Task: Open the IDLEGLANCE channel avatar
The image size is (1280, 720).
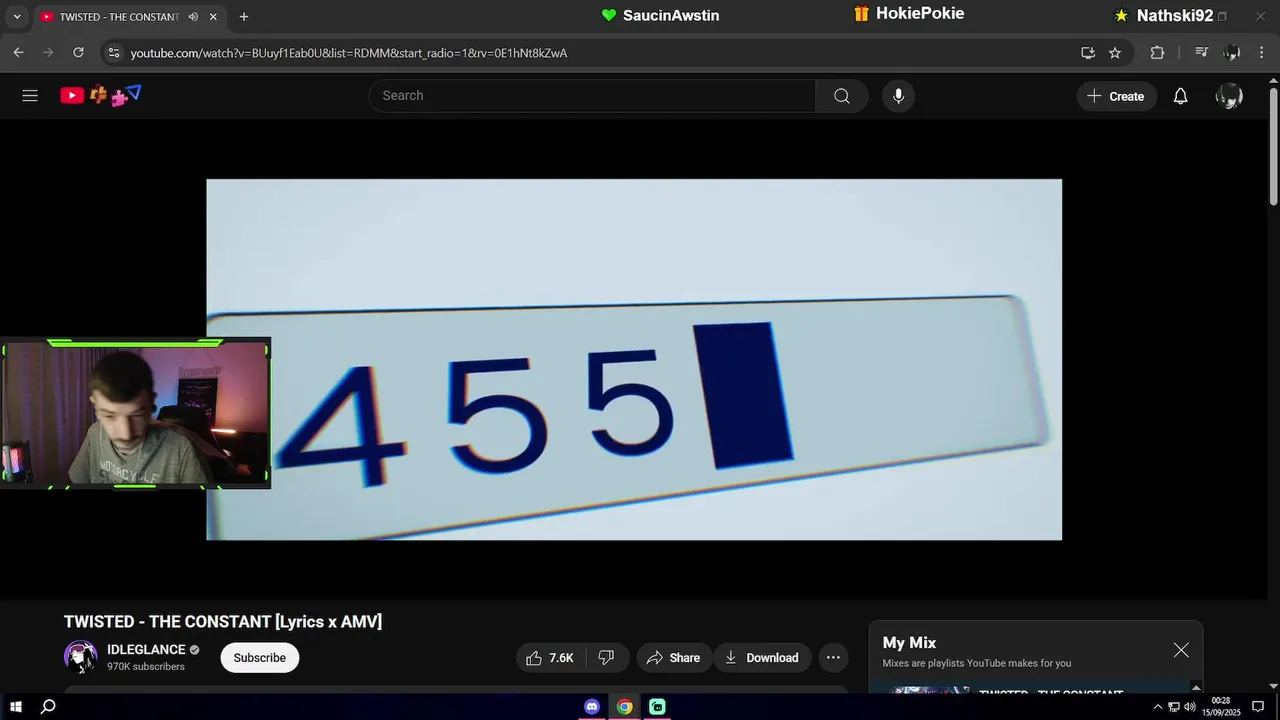Action: 81,657
